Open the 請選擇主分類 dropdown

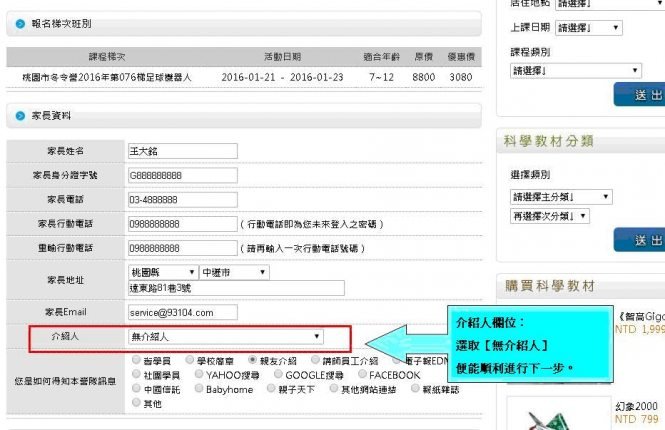549,196
